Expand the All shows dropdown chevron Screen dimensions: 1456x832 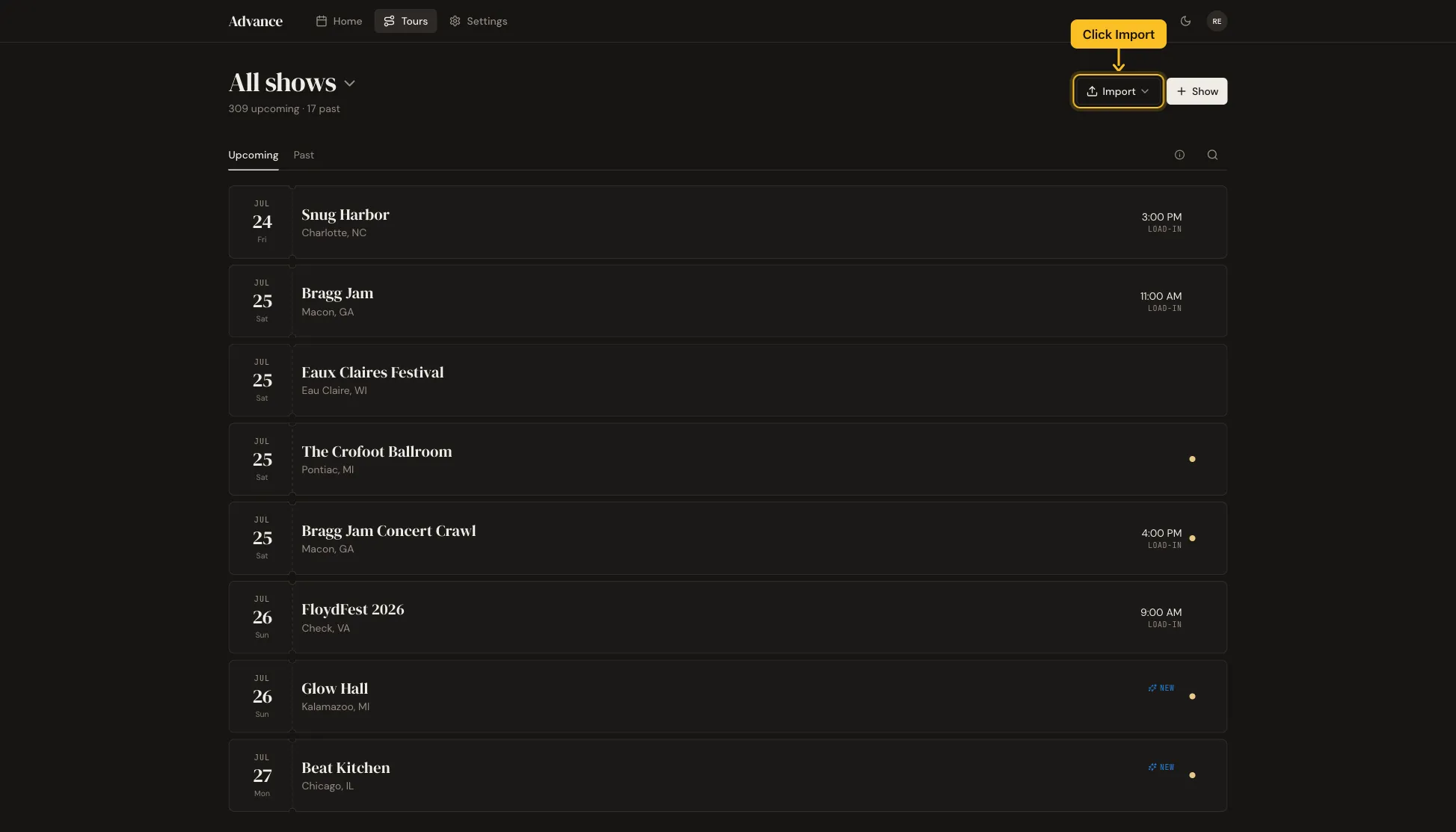pyautogui.click(x=349, y=83)
